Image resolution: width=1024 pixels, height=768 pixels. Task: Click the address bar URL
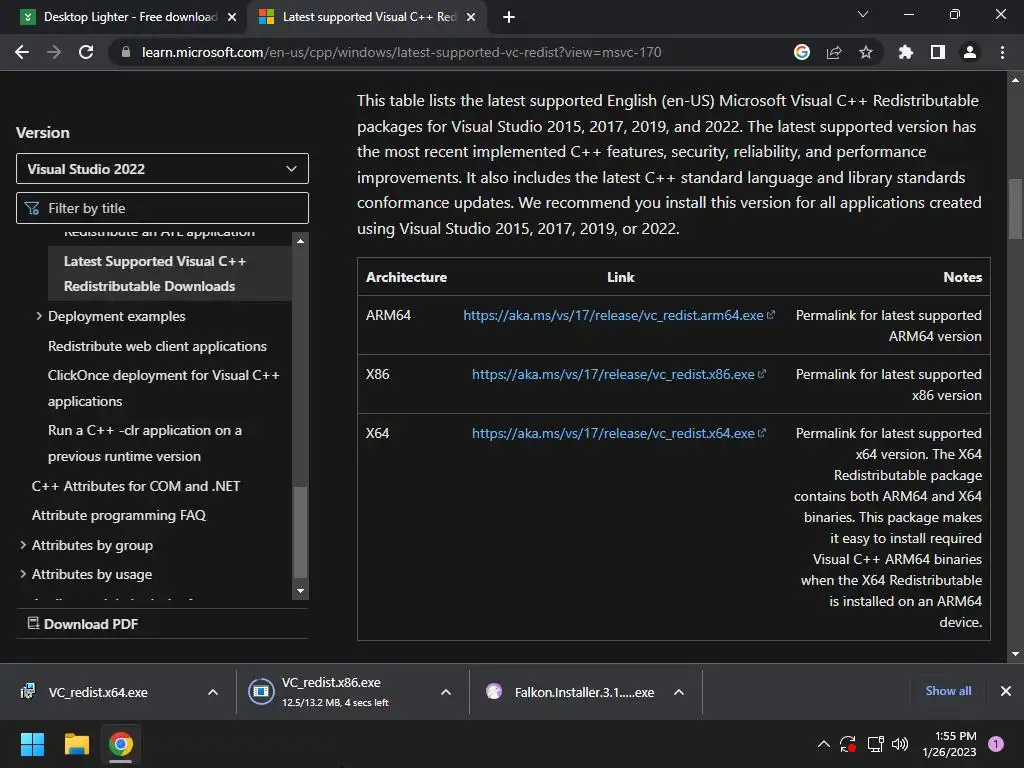coord(402,52)
